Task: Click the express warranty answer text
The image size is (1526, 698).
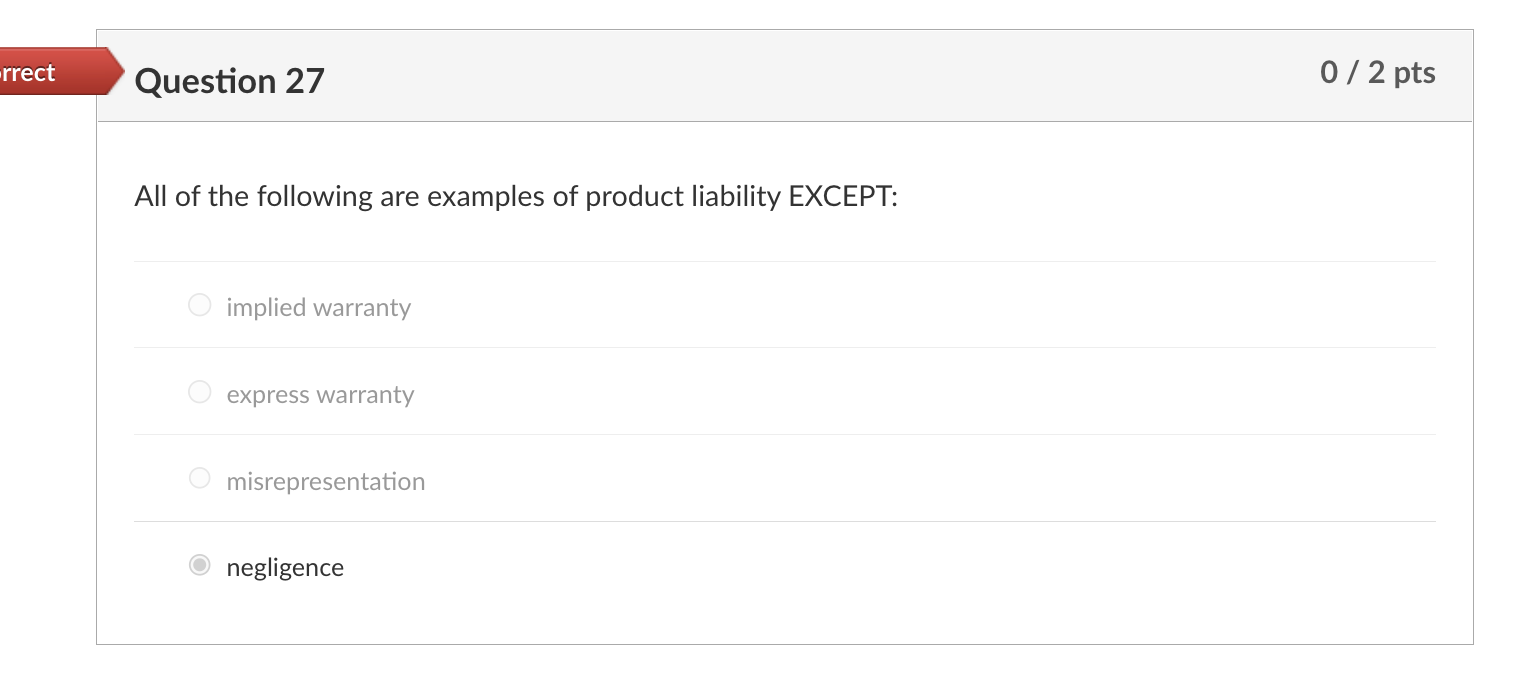Action: click(x=320, y=394)
